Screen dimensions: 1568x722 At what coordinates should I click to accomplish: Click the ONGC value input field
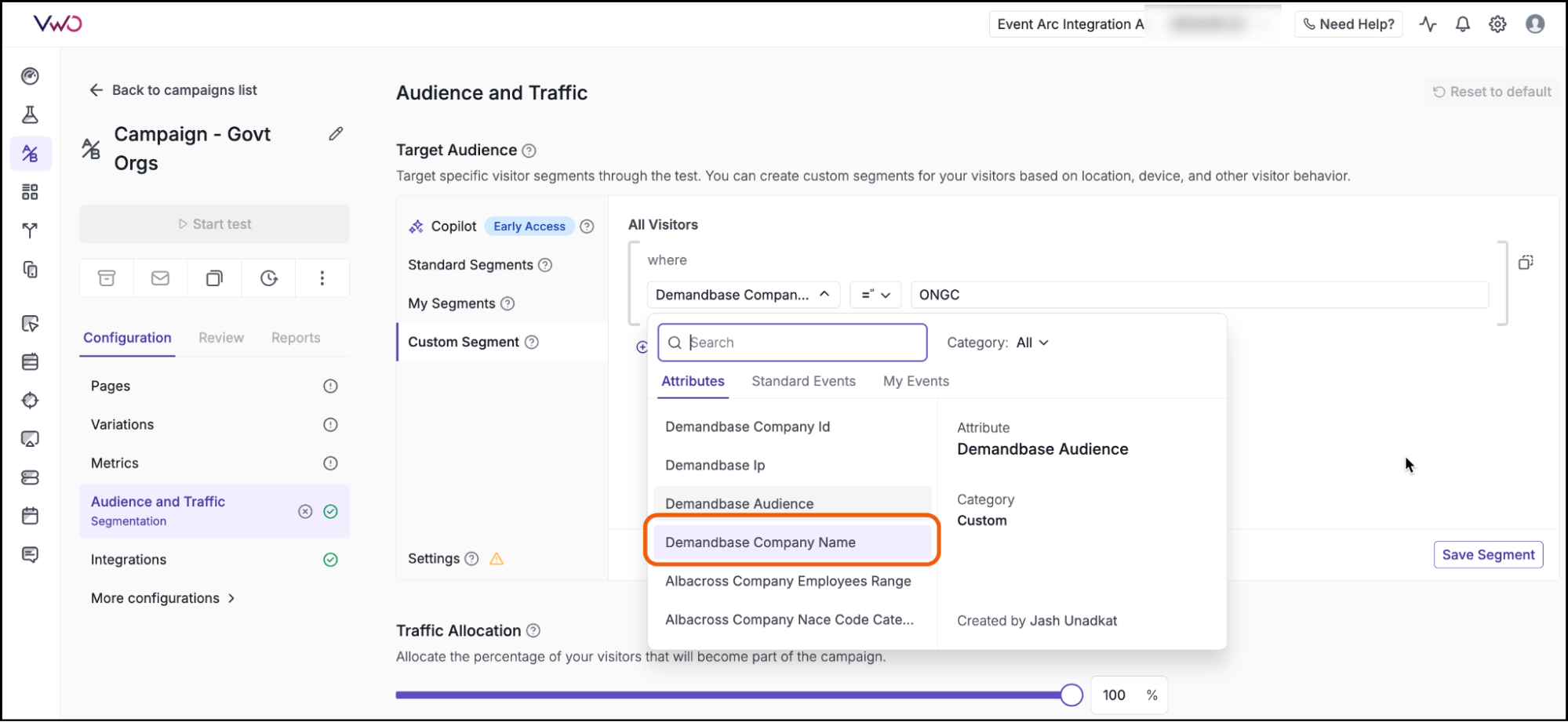(1199, 295)
